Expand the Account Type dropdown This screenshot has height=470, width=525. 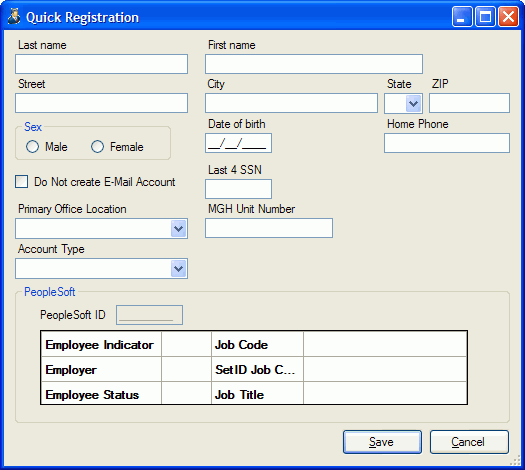178,268
